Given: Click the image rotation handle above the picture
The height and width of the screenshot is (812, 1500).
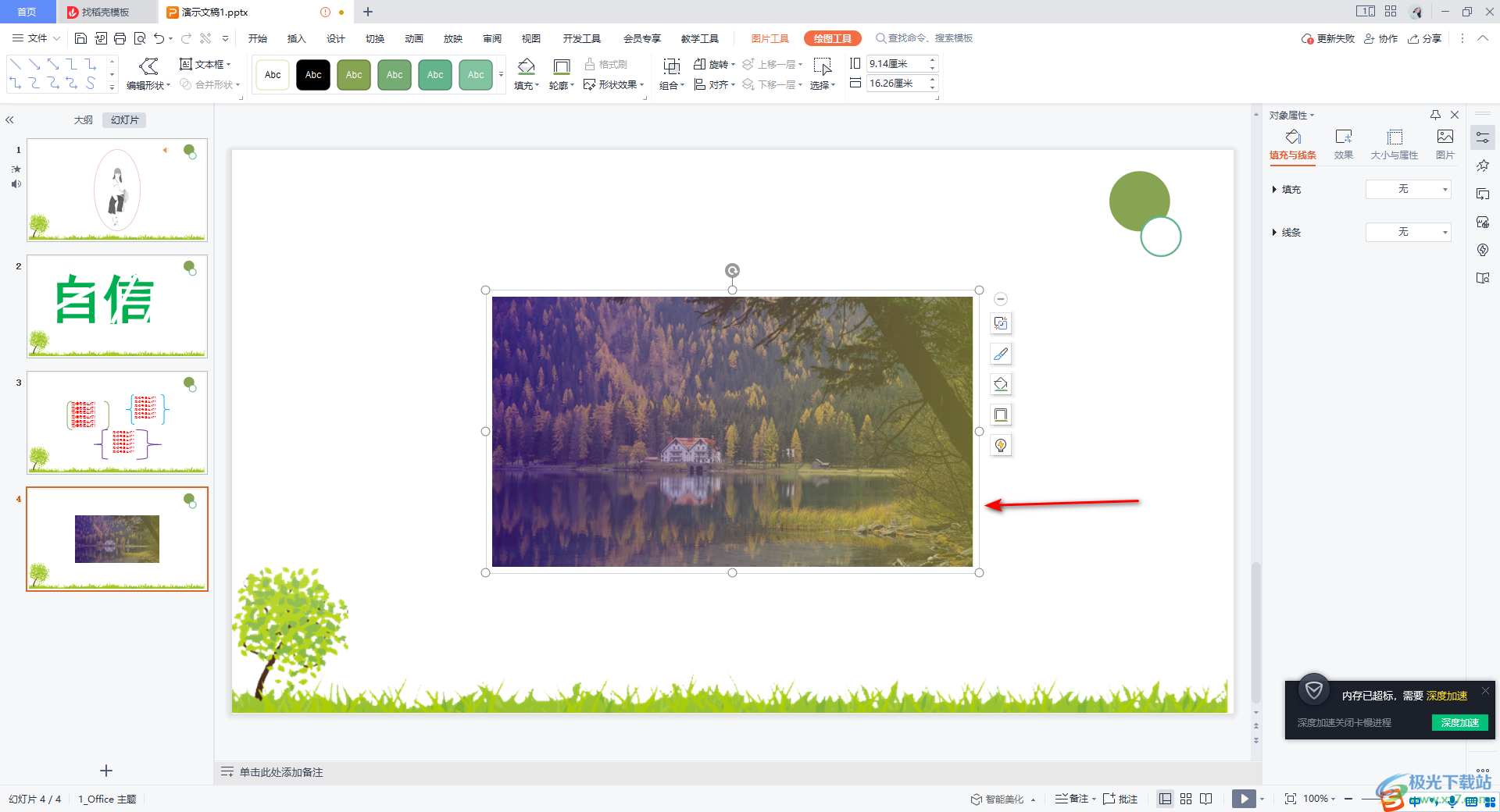Looking at the screenshot, I should click(x=732, y=270).
